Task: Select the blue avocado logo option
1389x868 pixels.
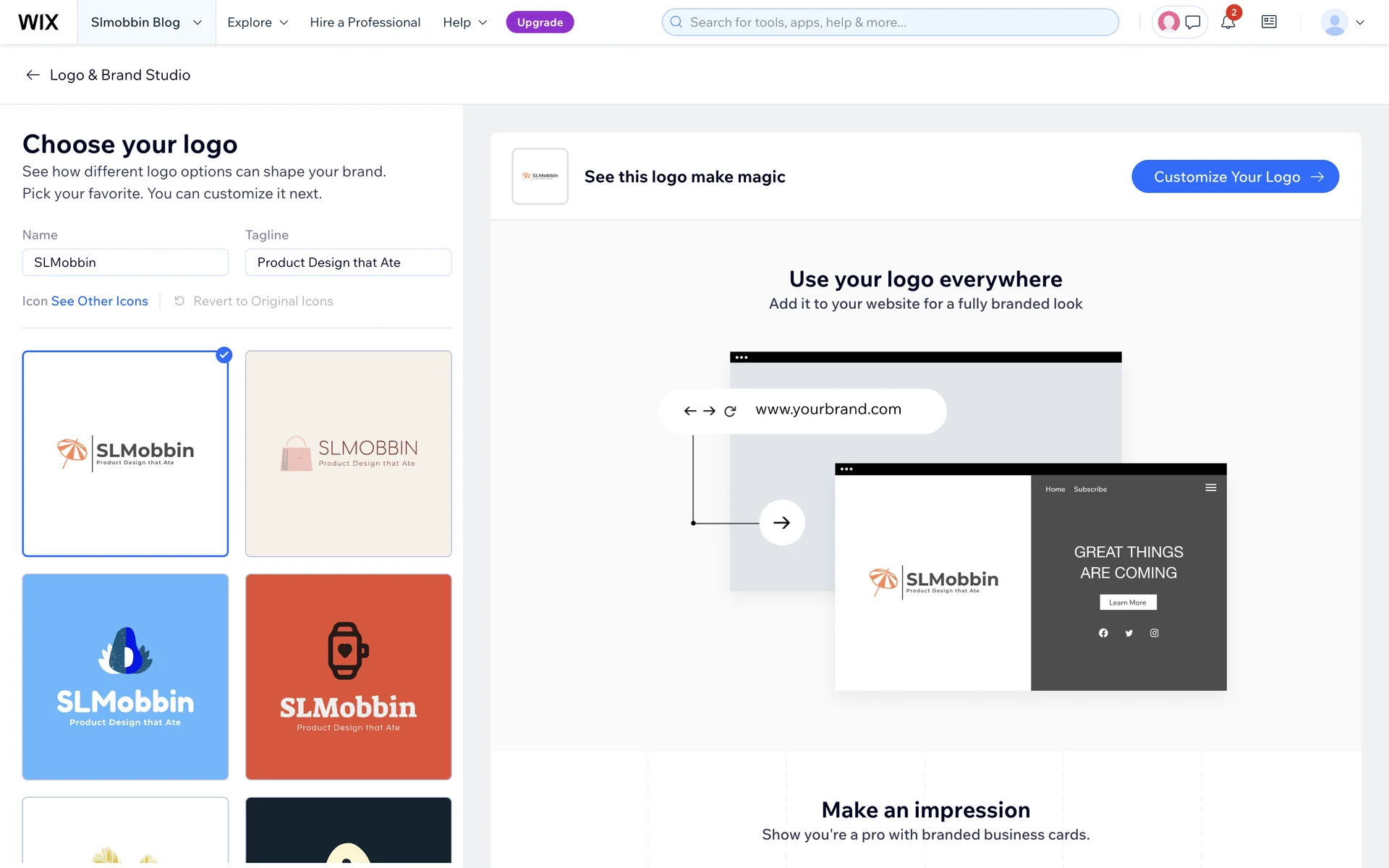Action: pyautogui.click(x=125, y=676)
